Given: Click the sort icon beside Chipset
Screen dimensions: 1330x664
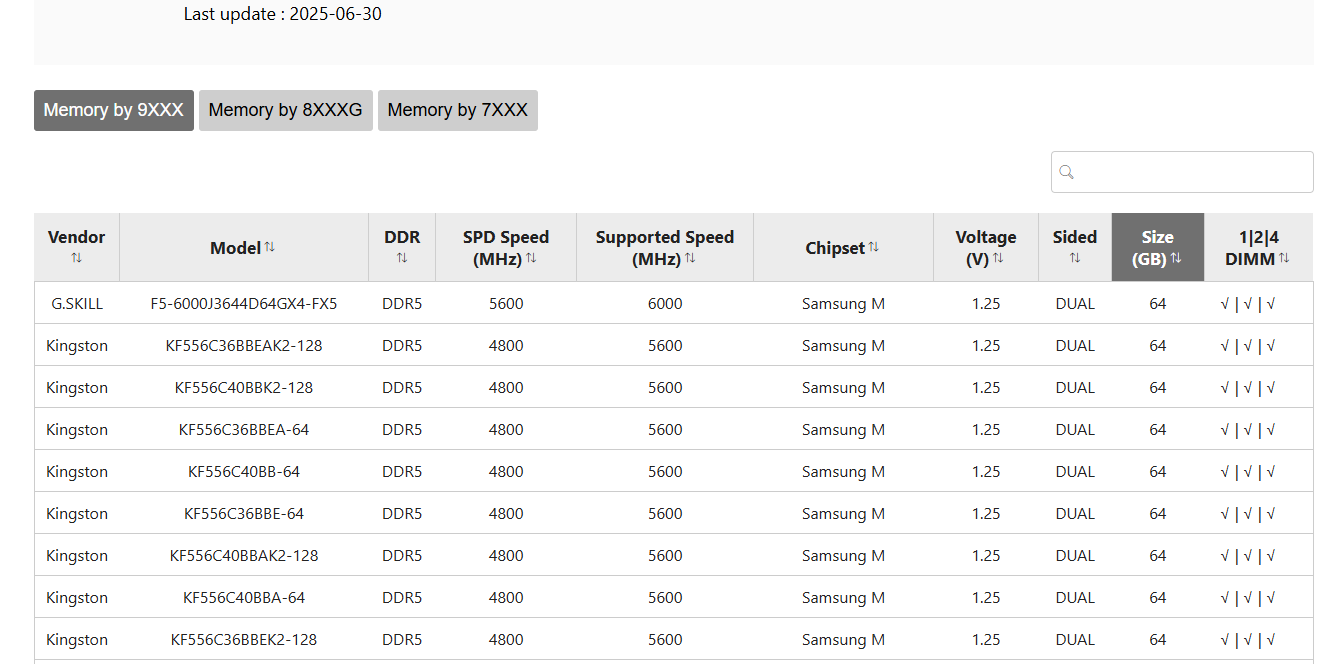Looking at the screenshot, I should 874,247.
